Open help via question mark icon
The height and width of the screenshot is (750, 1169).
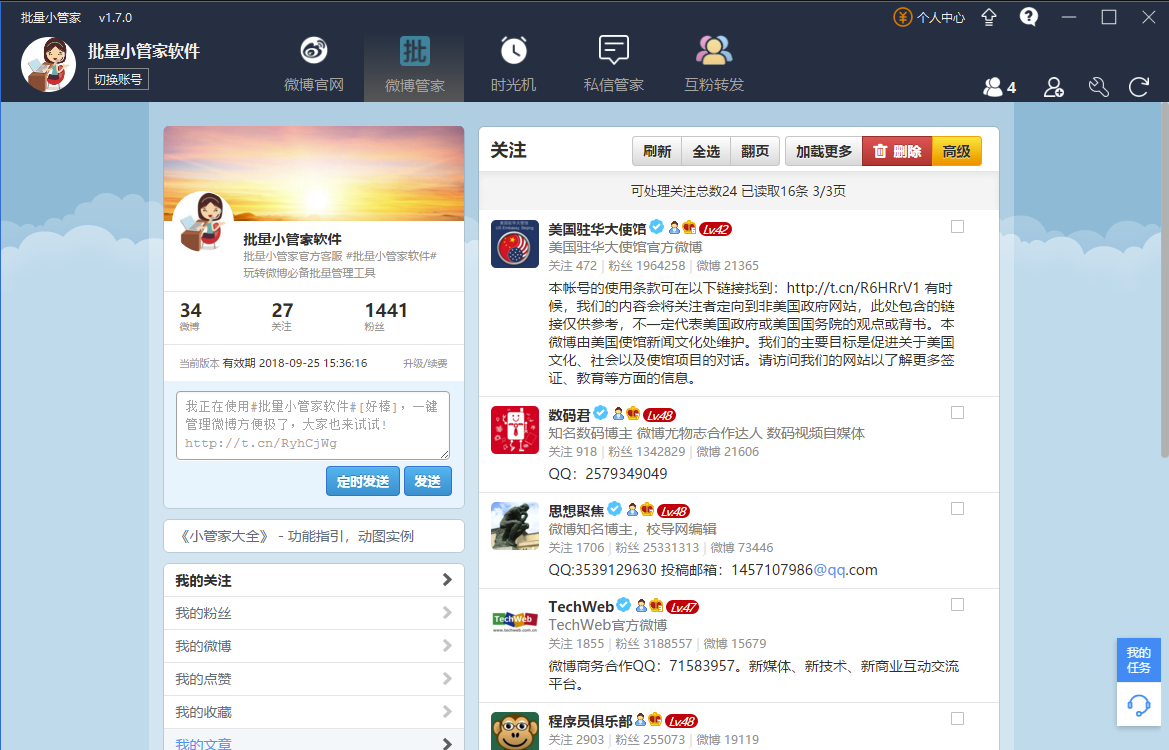pos(1029,16)
